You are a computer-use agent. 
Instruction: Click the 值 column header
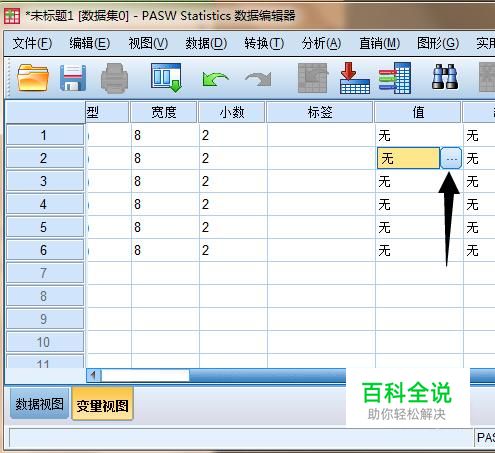(x=418, y=112)
